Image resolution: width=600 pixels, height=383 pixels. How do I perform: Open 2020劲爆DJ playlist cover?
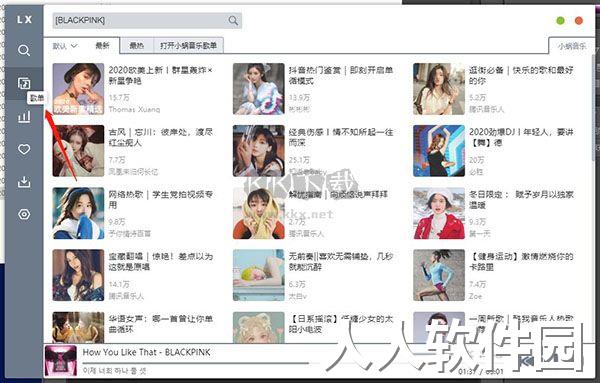click(x=439, y=151)
